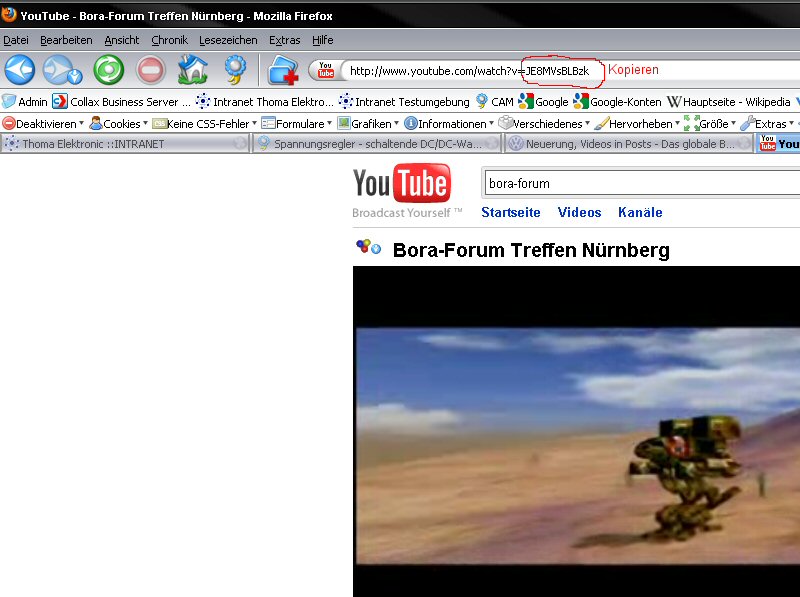
Task: Open Intranet Thoma Elektro bookmark
Action: [x=265, y=102]
